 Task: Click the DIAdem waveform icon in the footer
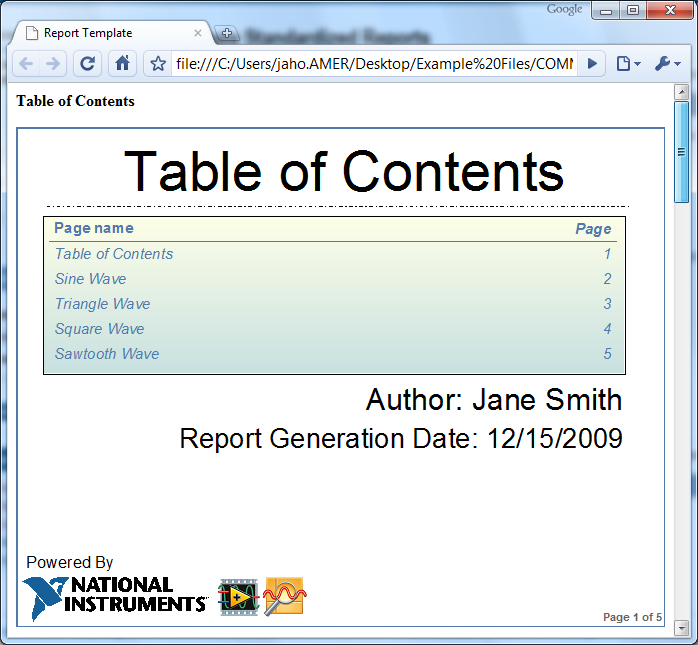point(285,597)
